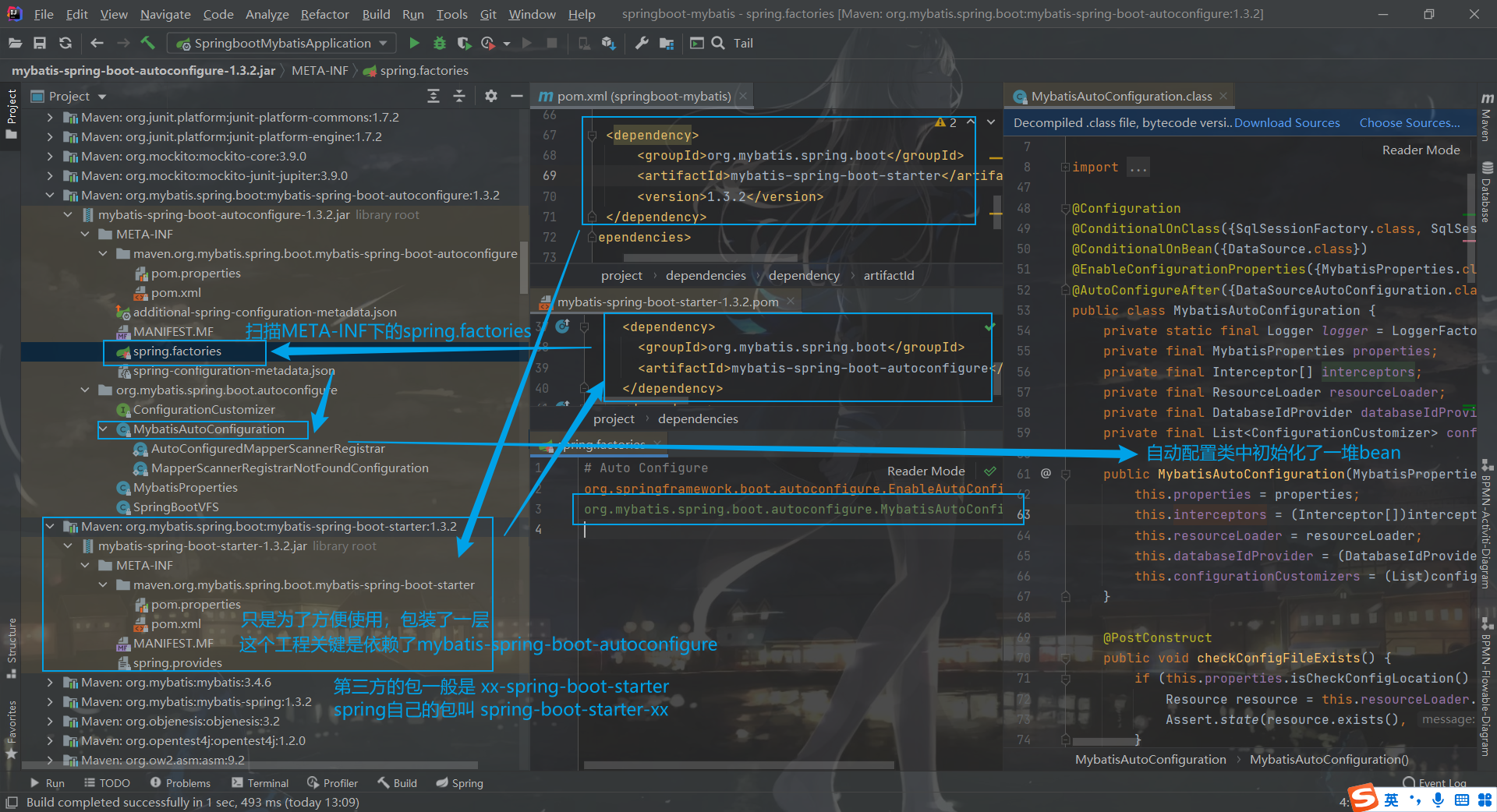Click the Sogou input method S icon

pyautogui.click(x=1364, y=799)
